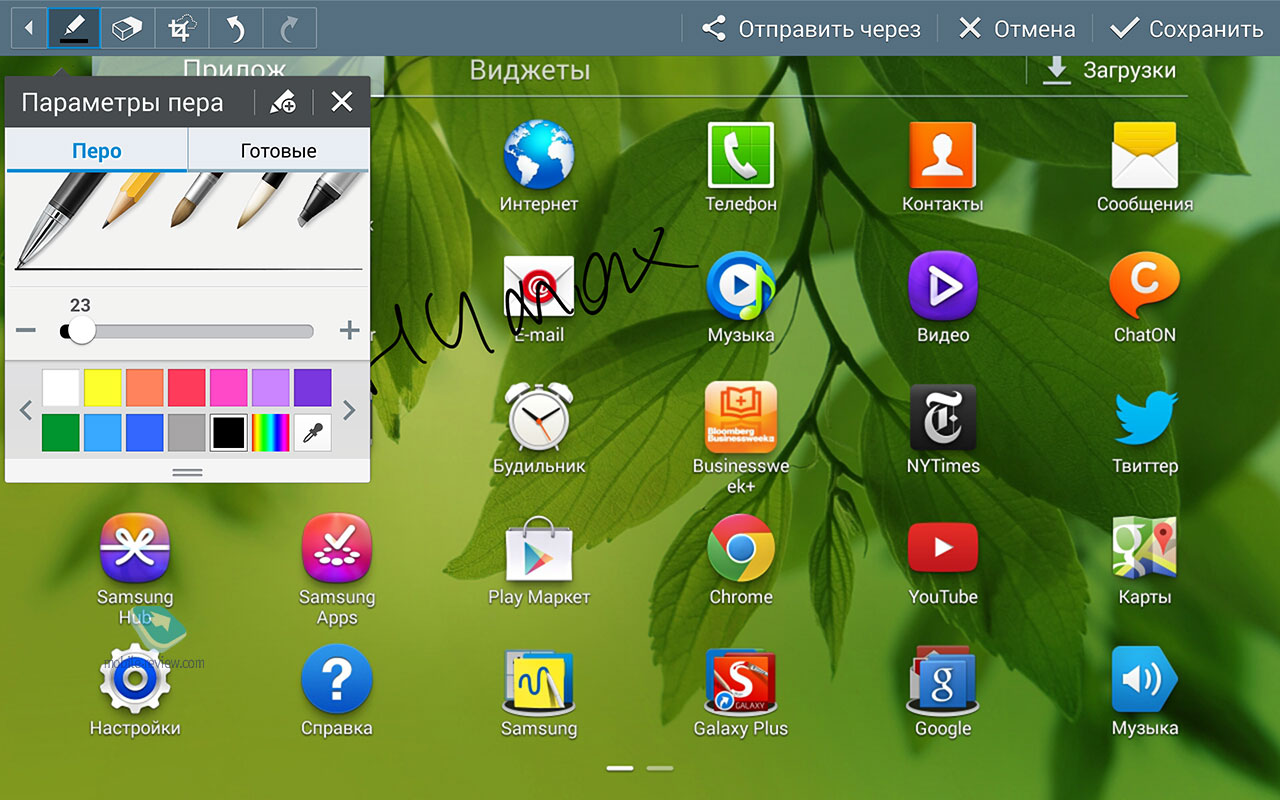Open the Виджеты tab
The width and height of the screenshot is (1280, 800).
coord(530,71)
